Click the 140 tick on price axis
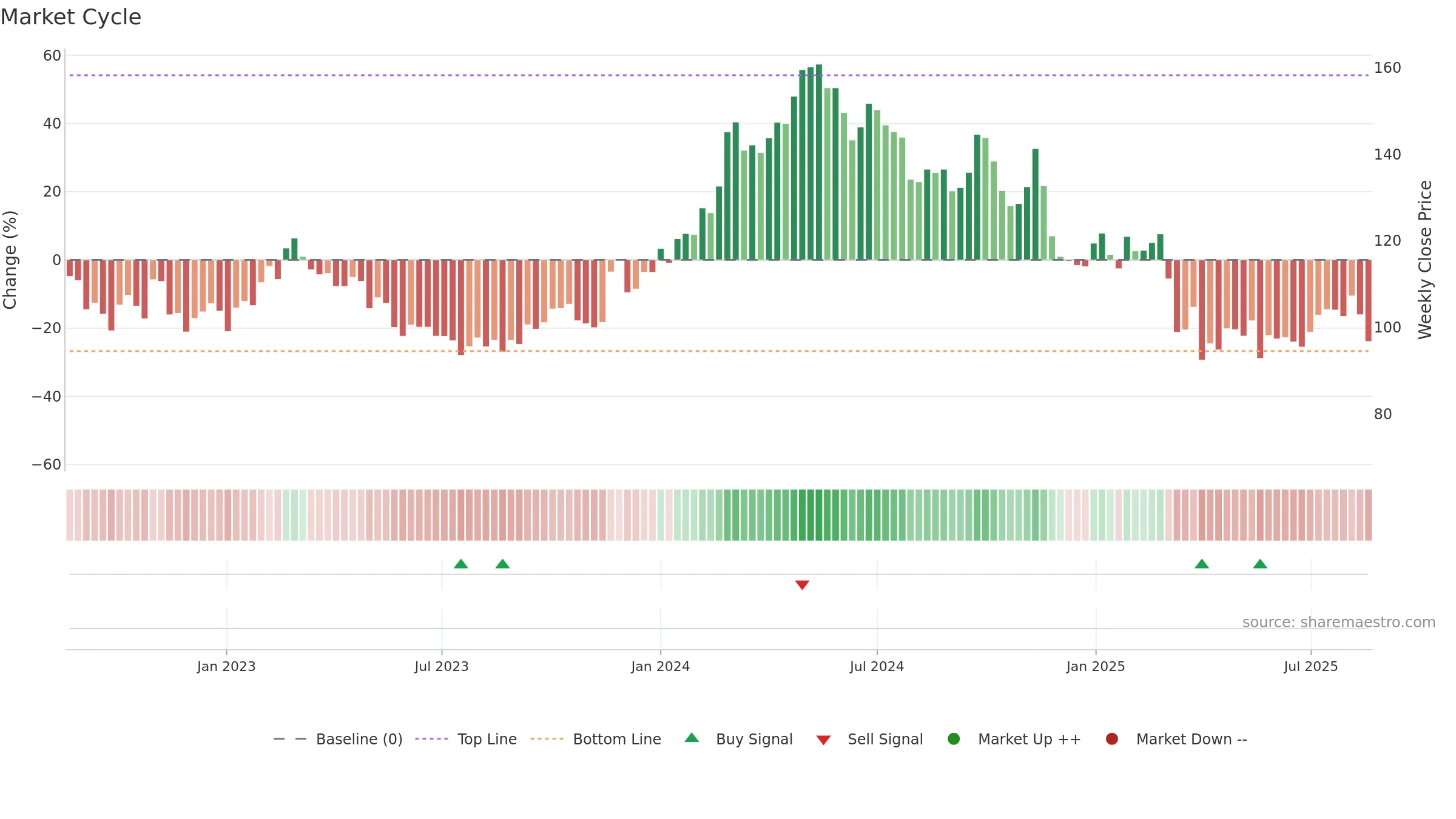 point(1387,155)
